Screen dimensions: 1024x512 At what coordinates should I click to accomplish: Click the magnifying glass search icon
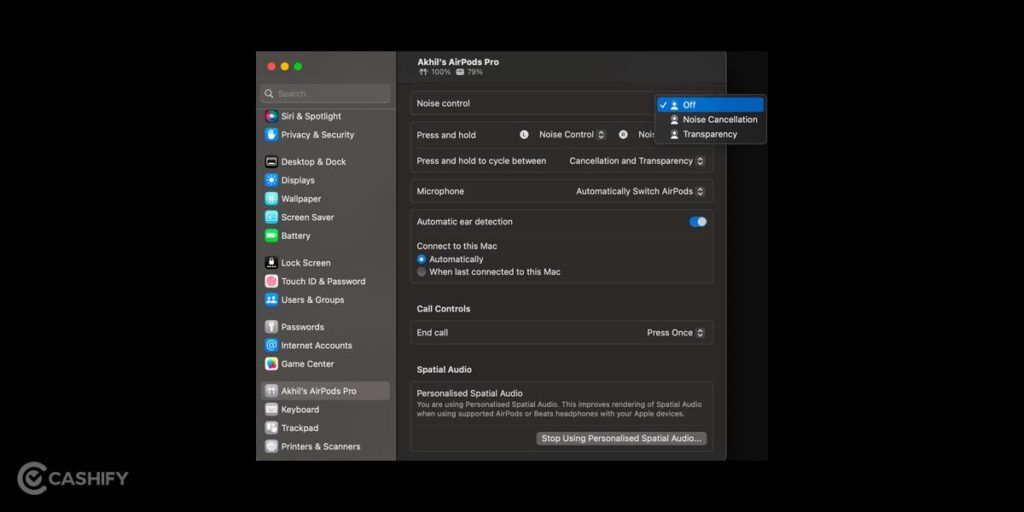pos(269,93)
